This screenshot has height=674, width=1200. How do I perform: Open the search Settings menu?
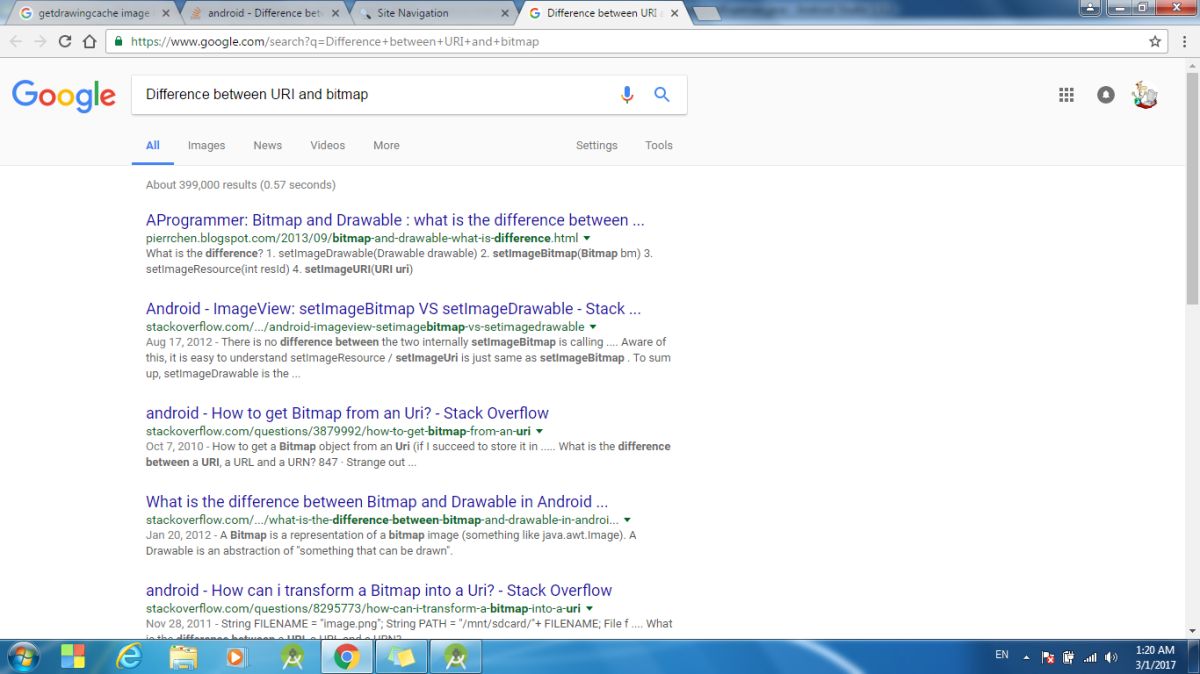597,145
